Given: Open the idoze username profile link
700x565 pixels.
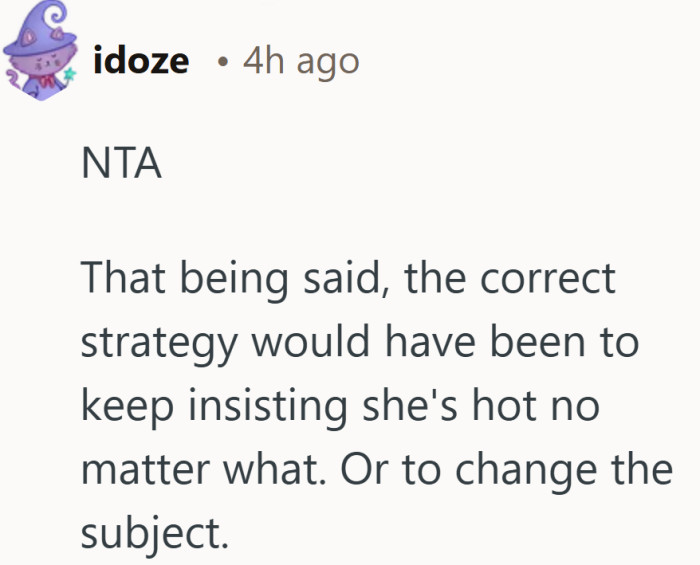Looking at the screenshot, I should [140, 61].
